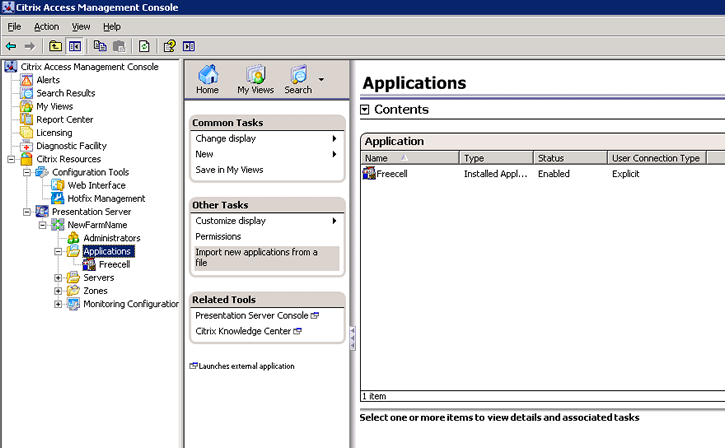Click the Citrix Access Management Console root node

pyautogui.click(x=89, y=67)
